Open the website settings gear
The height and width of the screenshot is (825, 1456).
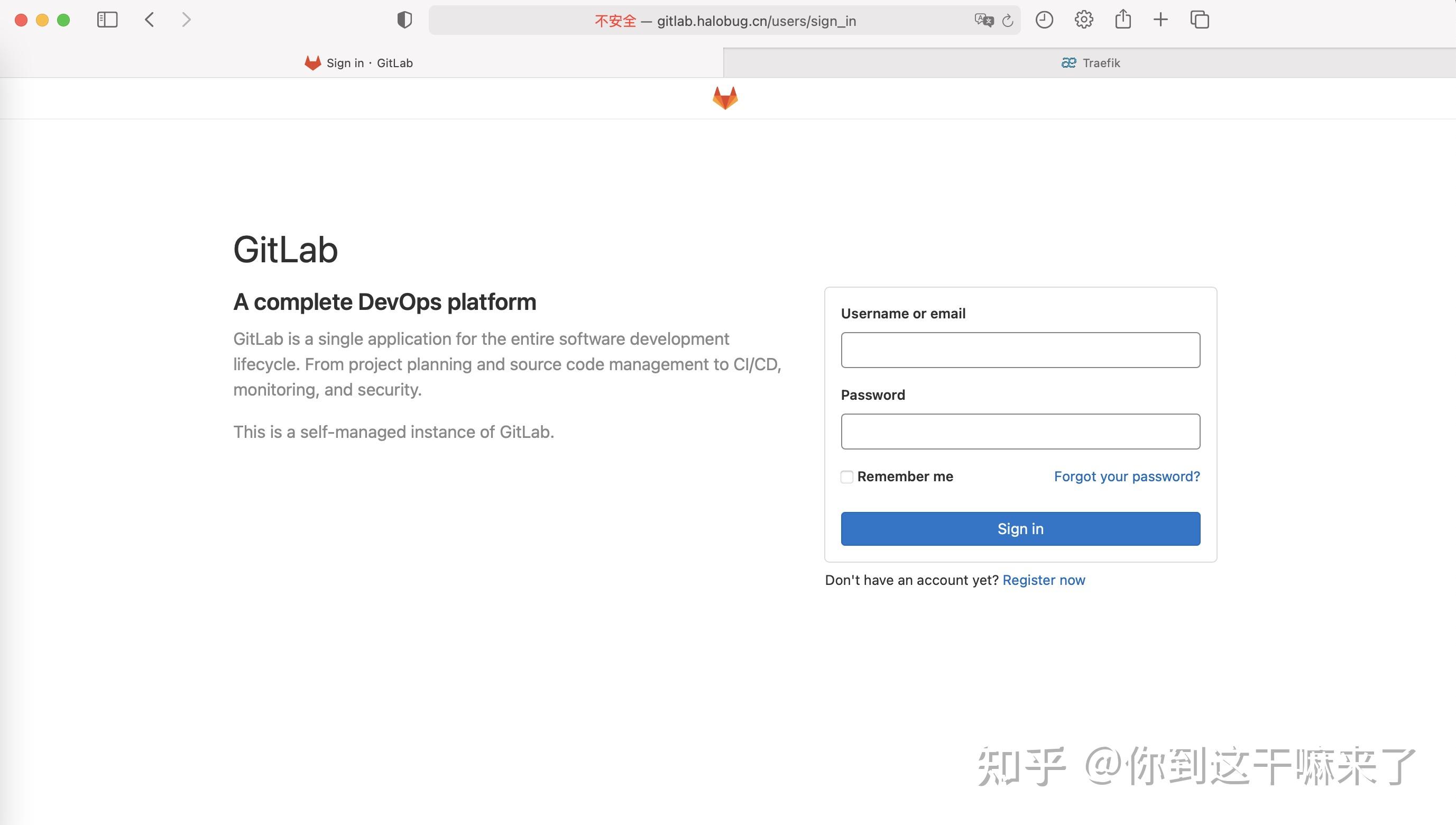click(1083, 19)
